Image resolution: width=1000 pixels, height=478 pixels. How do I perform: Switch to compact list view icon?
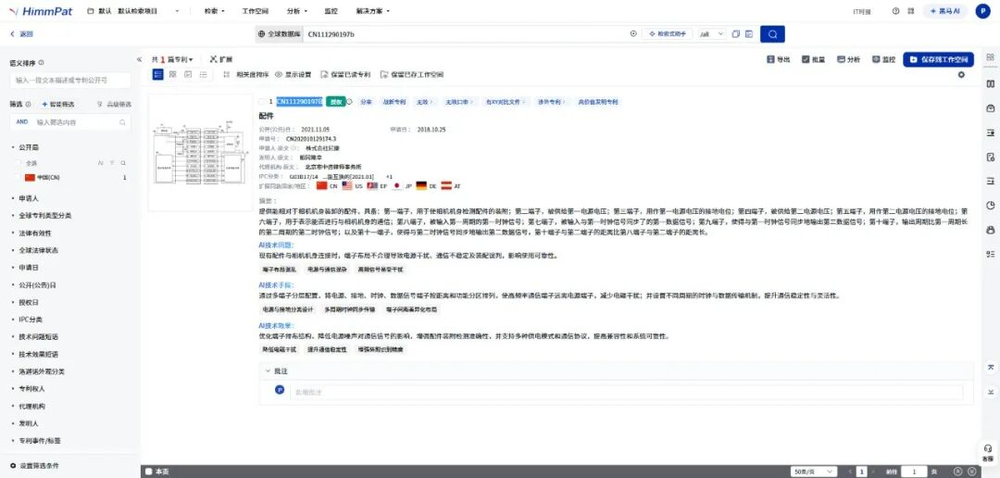(x=203, y=75)
